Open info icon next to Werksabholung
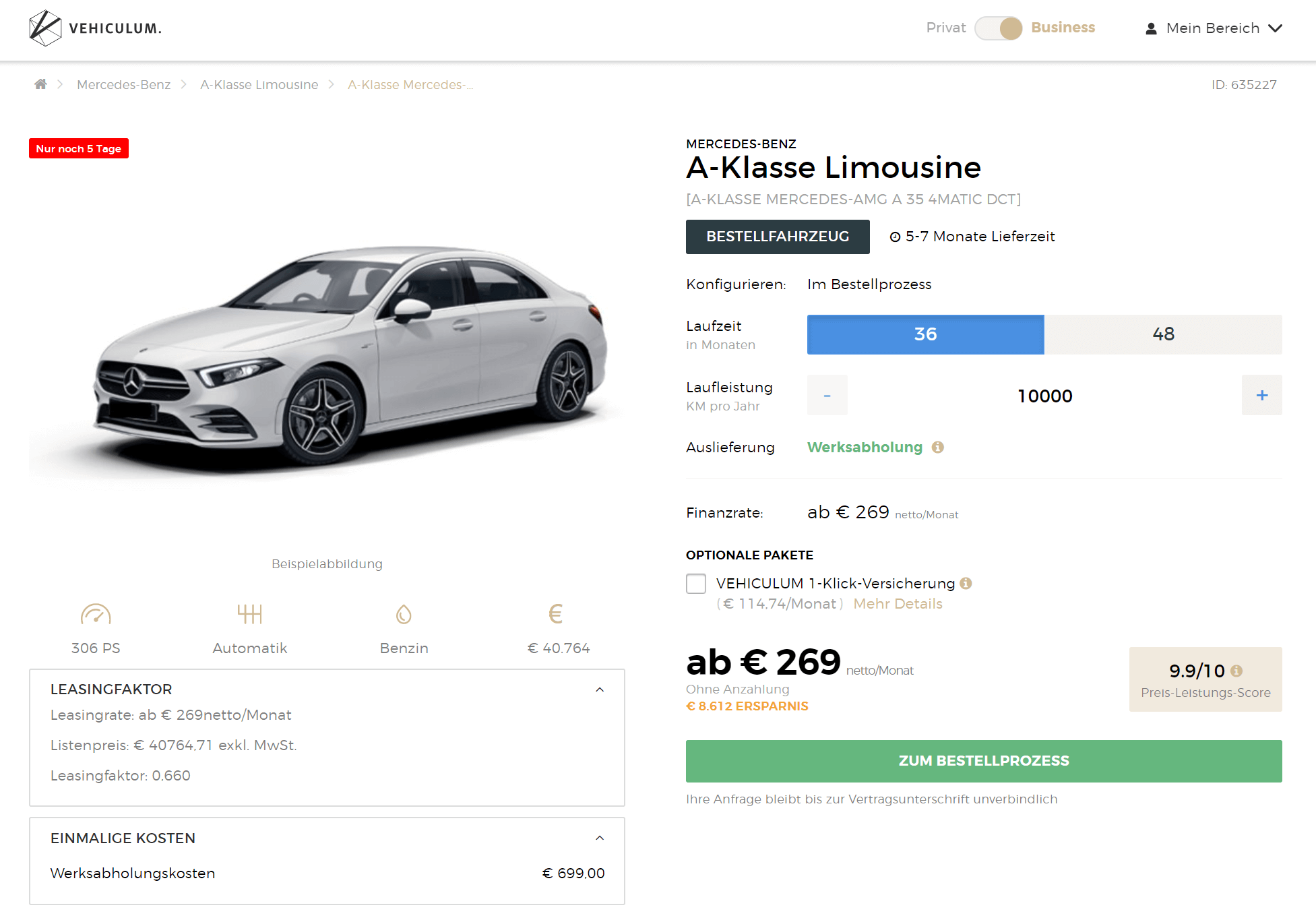Image resolution: width=1316 pixels, height=920 pixels. point(938,447)
